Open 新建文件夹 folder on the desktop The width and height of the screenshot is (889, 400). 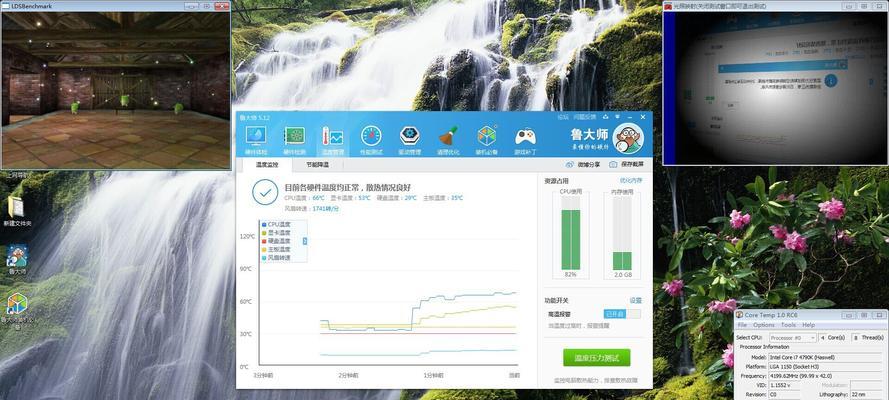[x=16, y=207]
